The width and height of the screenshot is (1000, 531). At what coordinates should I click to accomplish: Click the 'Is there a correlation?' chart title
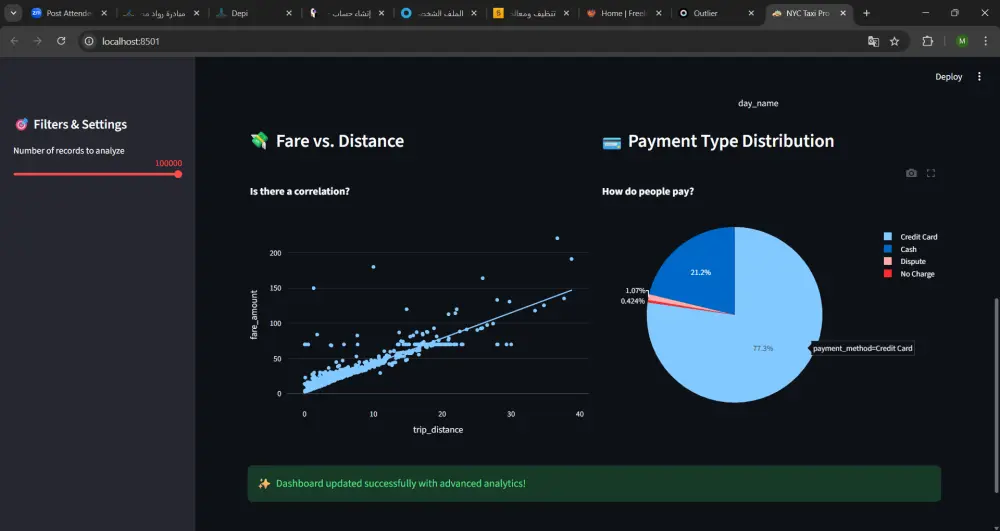click(x=300, y=191)
